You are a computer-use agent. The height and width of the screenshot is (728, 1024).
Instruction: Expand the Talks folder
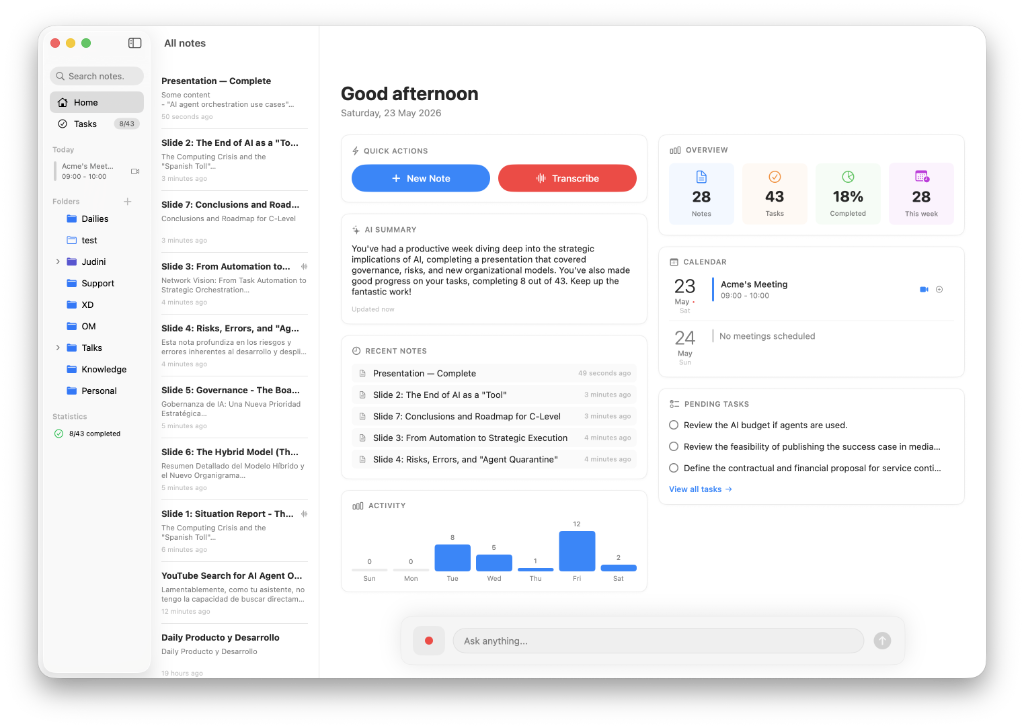pos(57,348)
